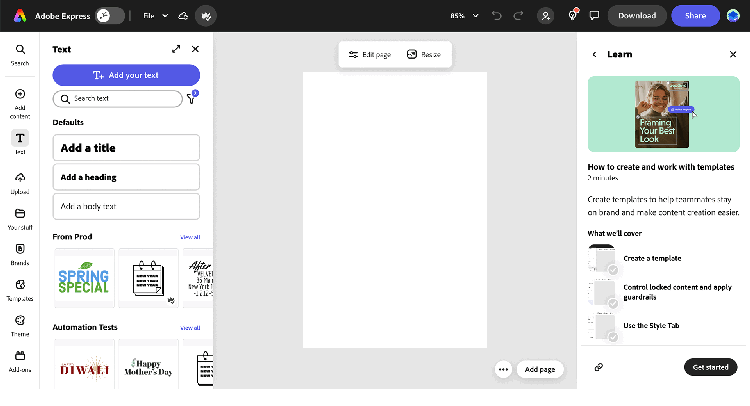The width and height of the screenshot is (750, 406).
Task: Click the Get started button
Action: [x=710, y=367]
